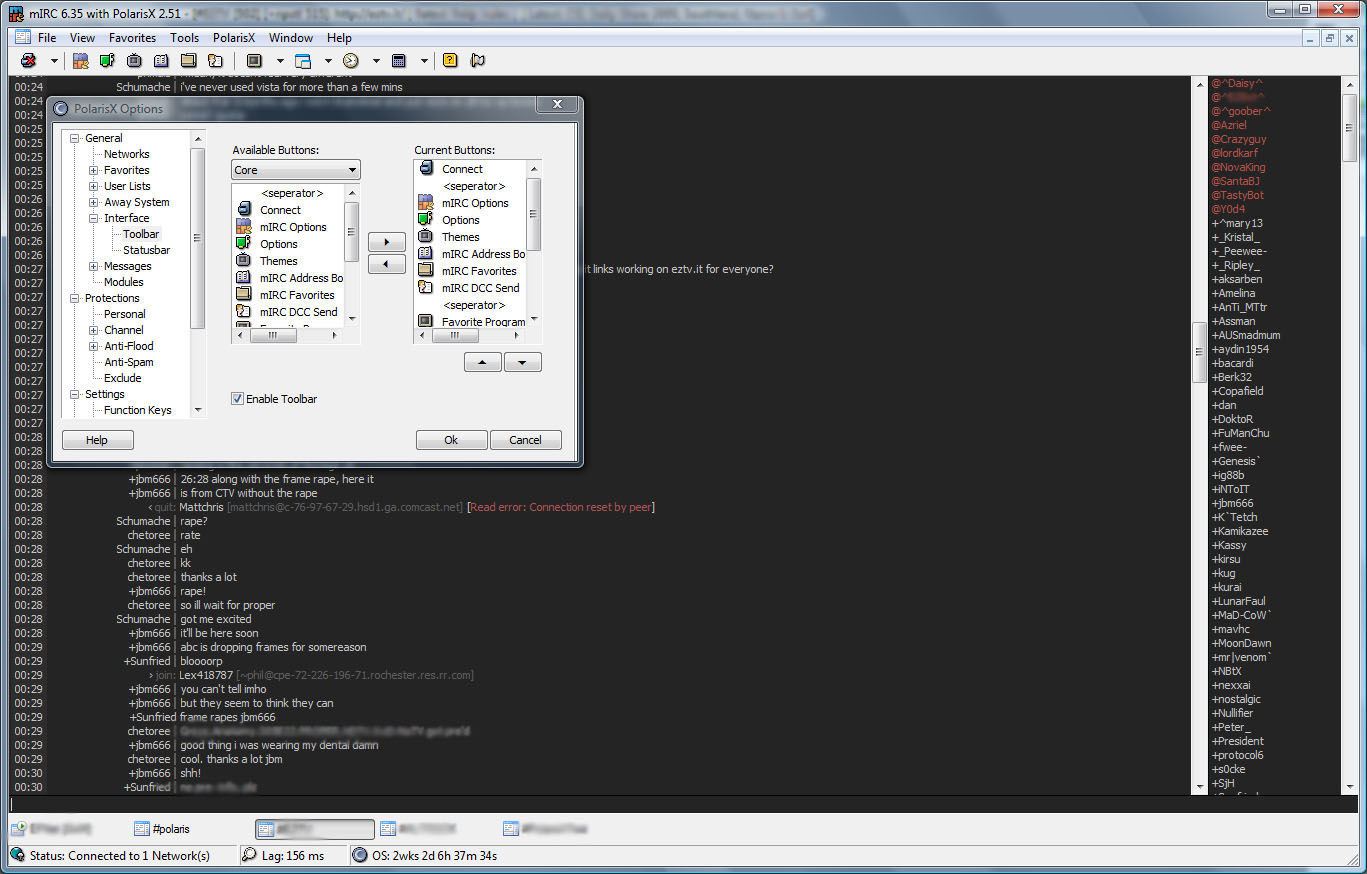The image size is (1367, 874).
Task: Click the clock icon in the toolbar
Action: [x=351, y=61]
